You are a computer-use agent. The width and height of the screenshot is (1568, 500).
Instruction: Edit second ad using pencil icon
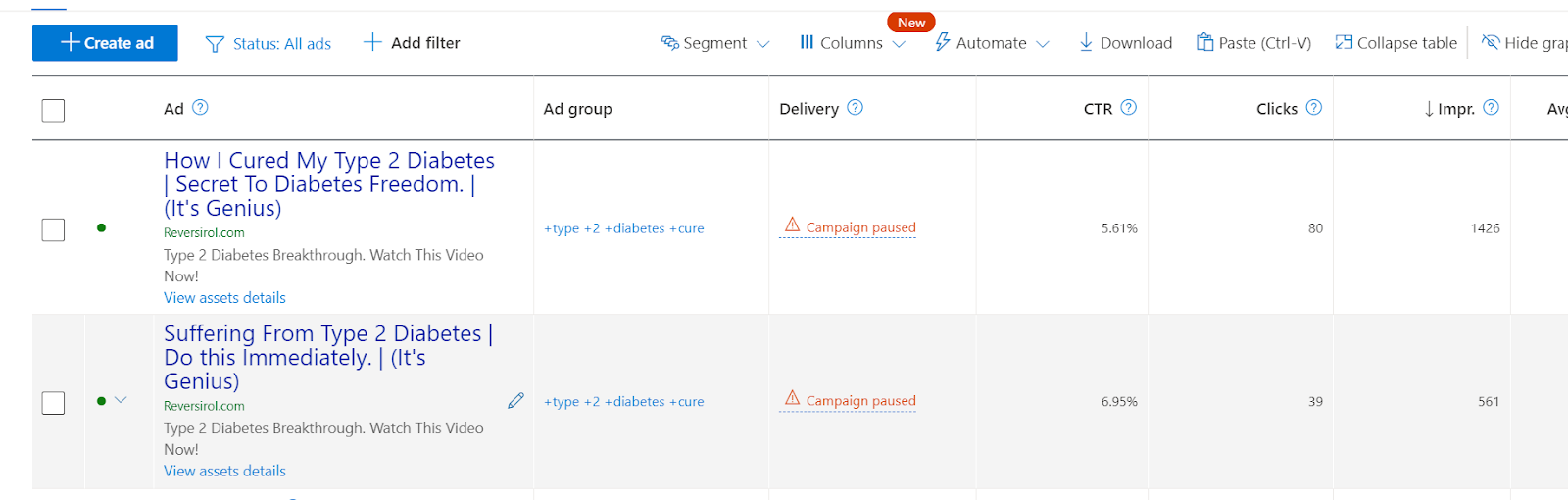tap(515, 401)
